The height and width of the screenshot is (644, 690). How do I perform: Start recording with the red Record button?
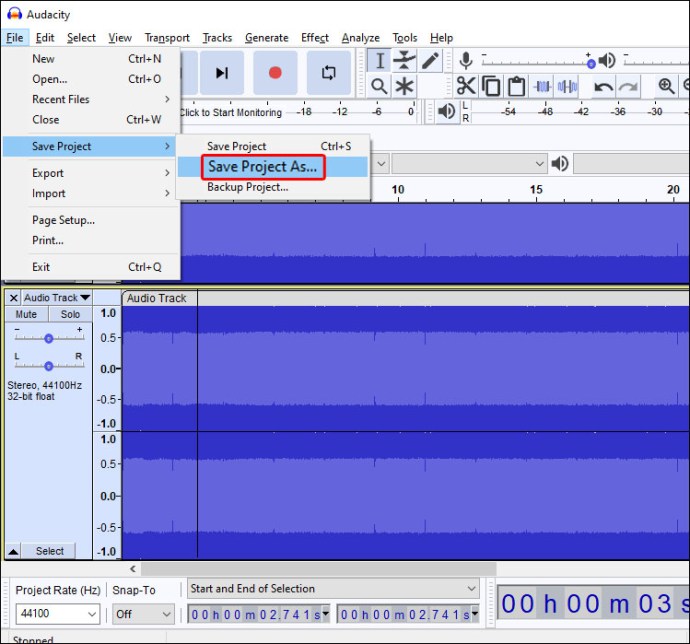tap(275, 73)
